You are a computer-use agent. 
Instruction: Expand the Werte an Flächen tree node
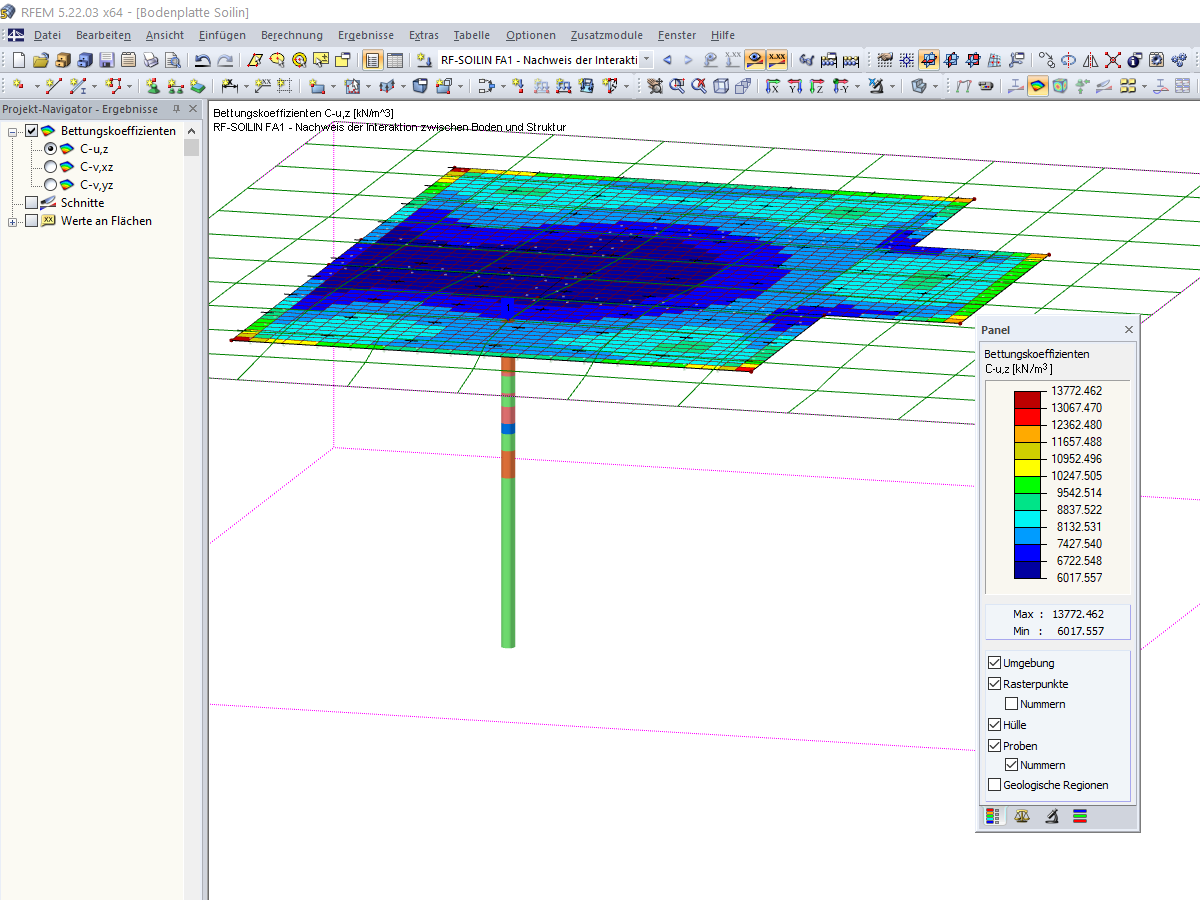[13, 221]
